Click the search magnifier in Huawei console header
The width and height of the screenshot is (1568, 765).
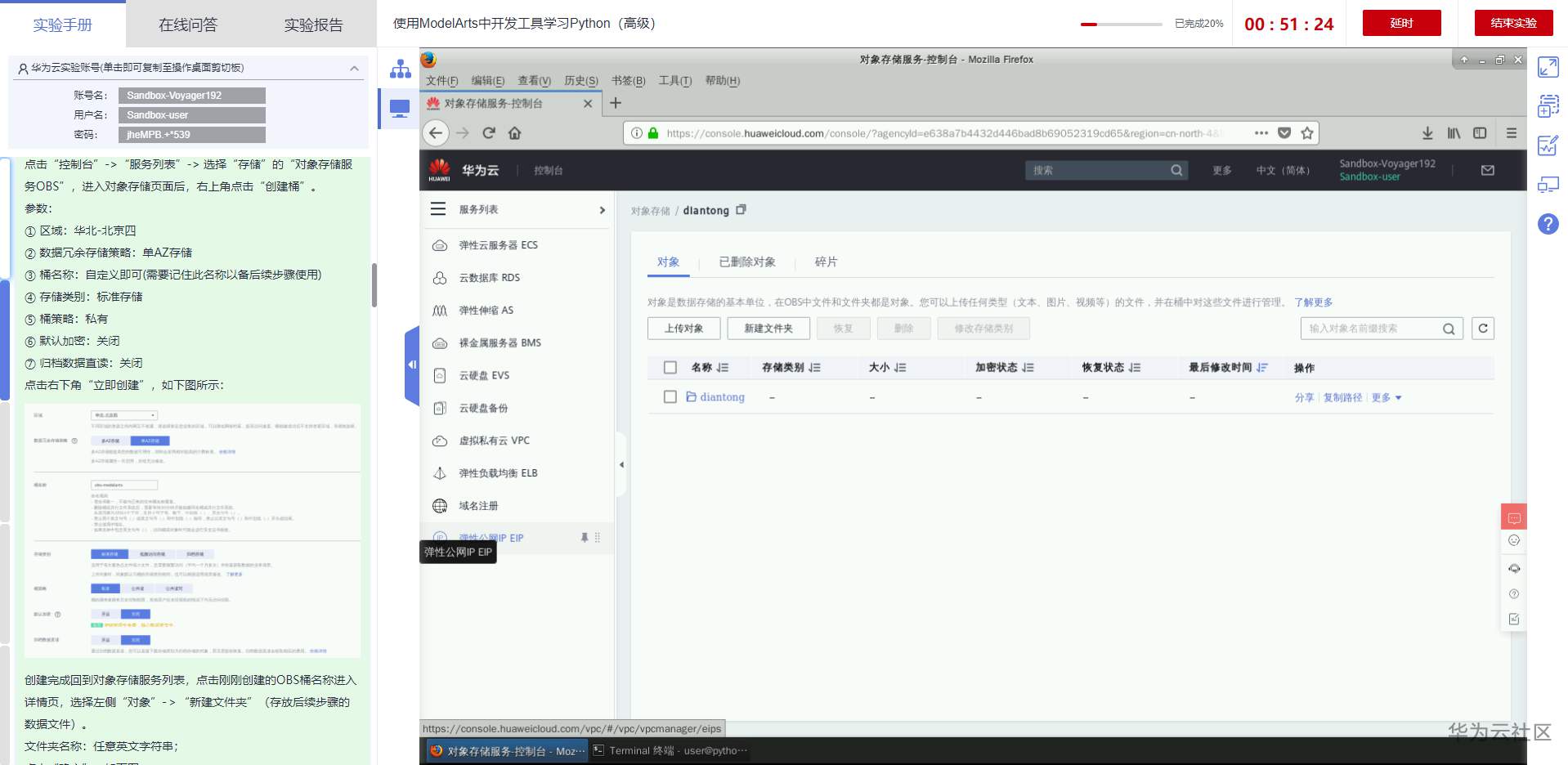coord(1176,170)
